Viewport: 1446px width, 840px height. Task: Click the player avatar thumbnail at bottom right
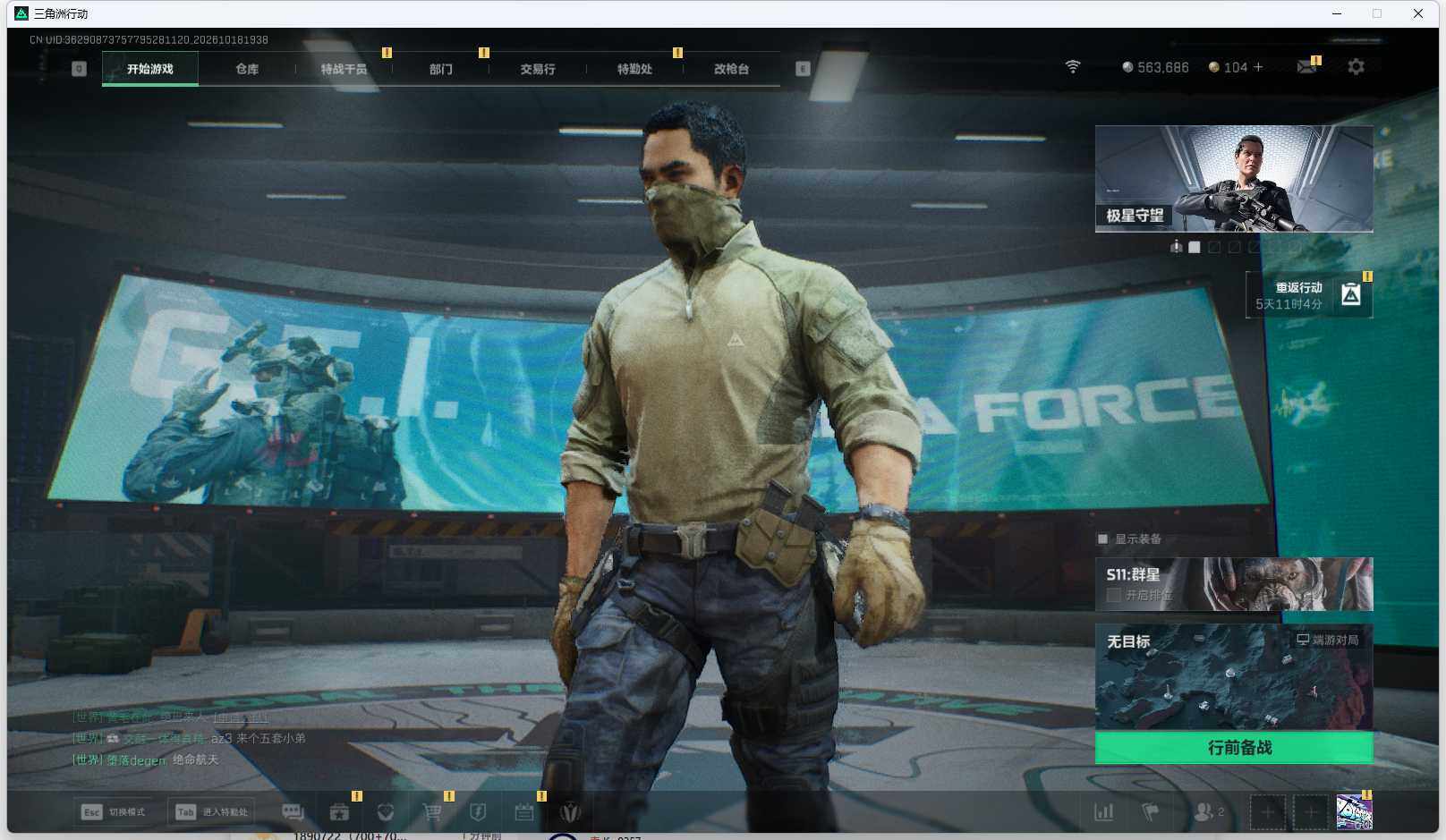1354,812
